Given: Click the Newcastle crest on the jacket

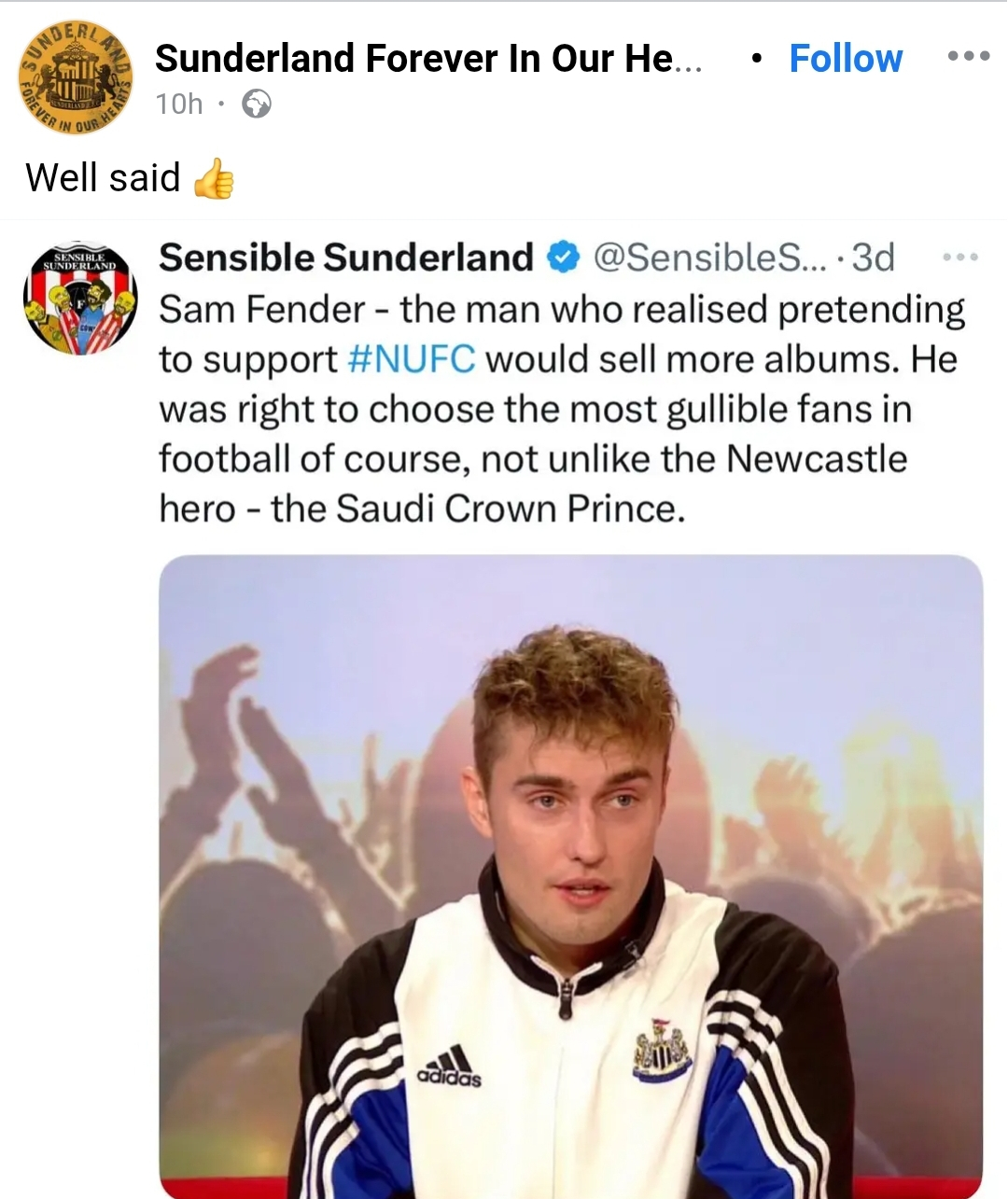Looking at the screenshot, I should [662, 1050].
